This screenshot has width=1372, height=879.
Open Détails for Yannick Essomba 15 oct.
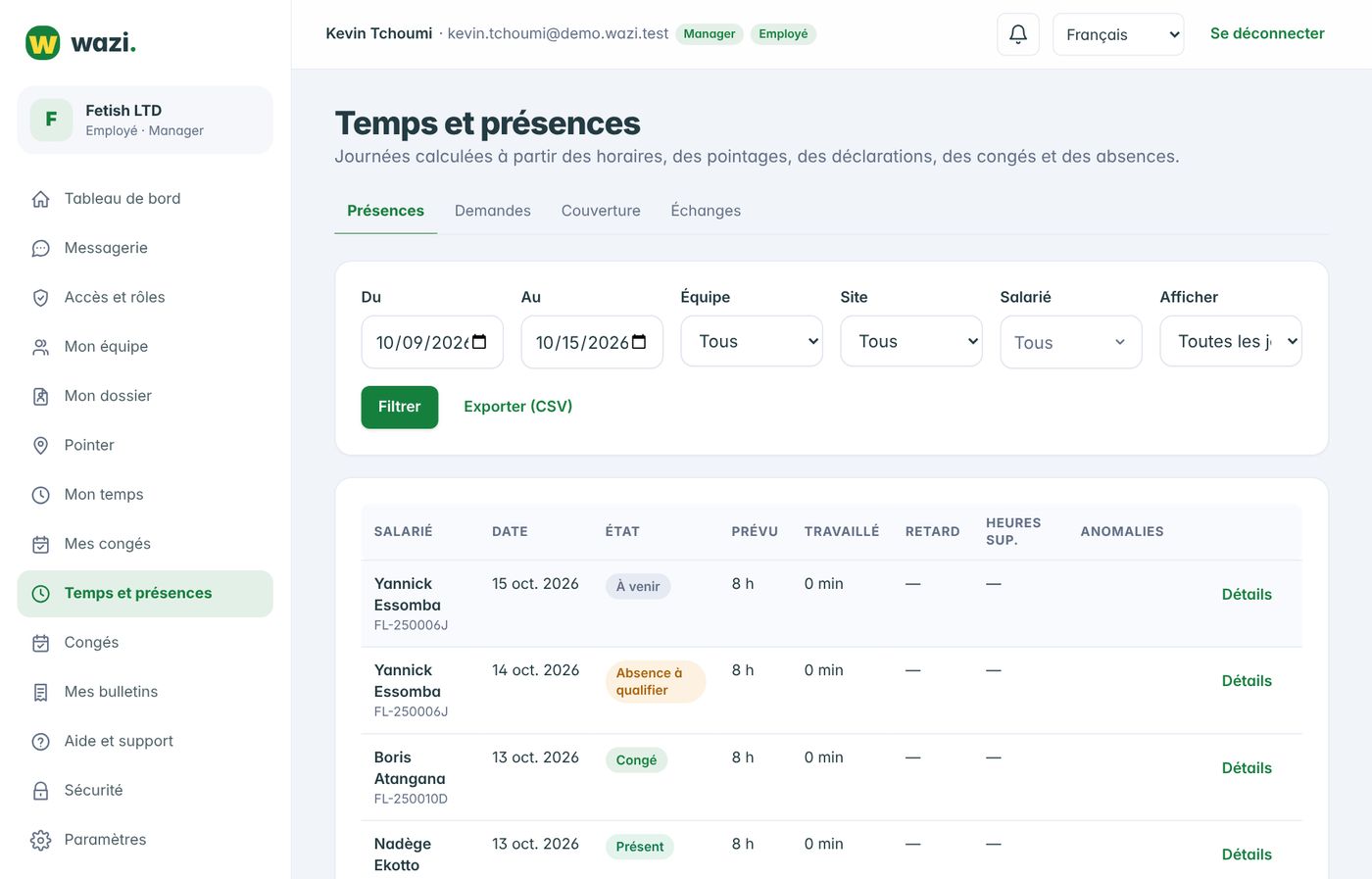pyautogui.click(x=1247, y=594)
